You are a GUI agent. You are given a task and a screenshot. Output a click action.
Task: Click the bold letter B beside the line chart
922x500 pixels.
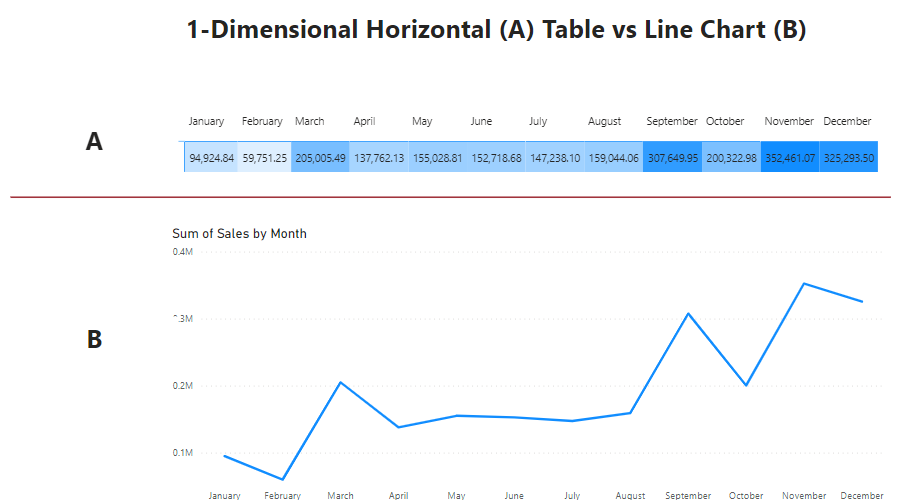coord(94,340)
